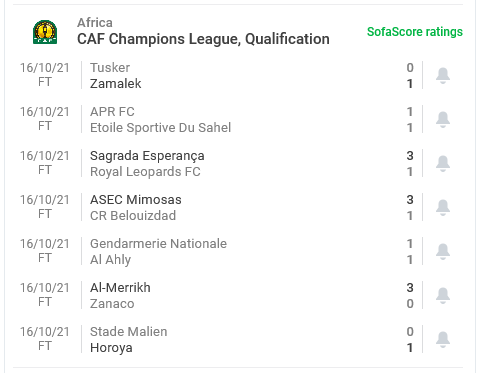The image size is (477, 373).
Task: Click bell icon for Stade Malien vs Horoya
Action: click(x=443, y=339)
